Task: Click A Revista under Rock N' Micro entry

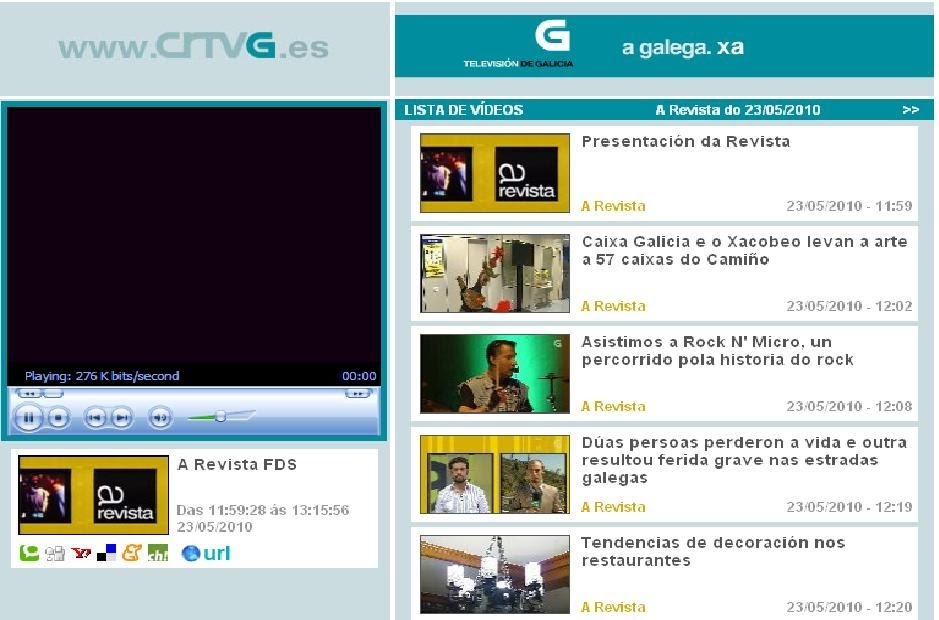Action: (x=613, y=407)
